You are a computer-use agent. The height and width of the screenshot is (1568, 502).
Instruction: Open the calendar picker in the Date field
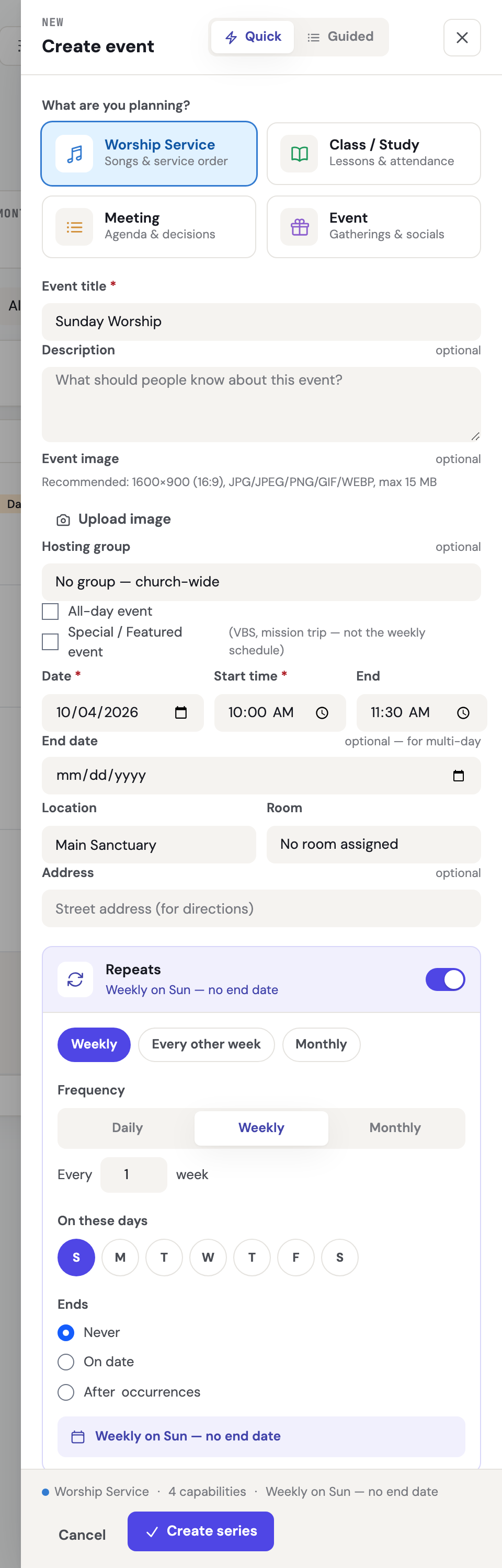181,712
